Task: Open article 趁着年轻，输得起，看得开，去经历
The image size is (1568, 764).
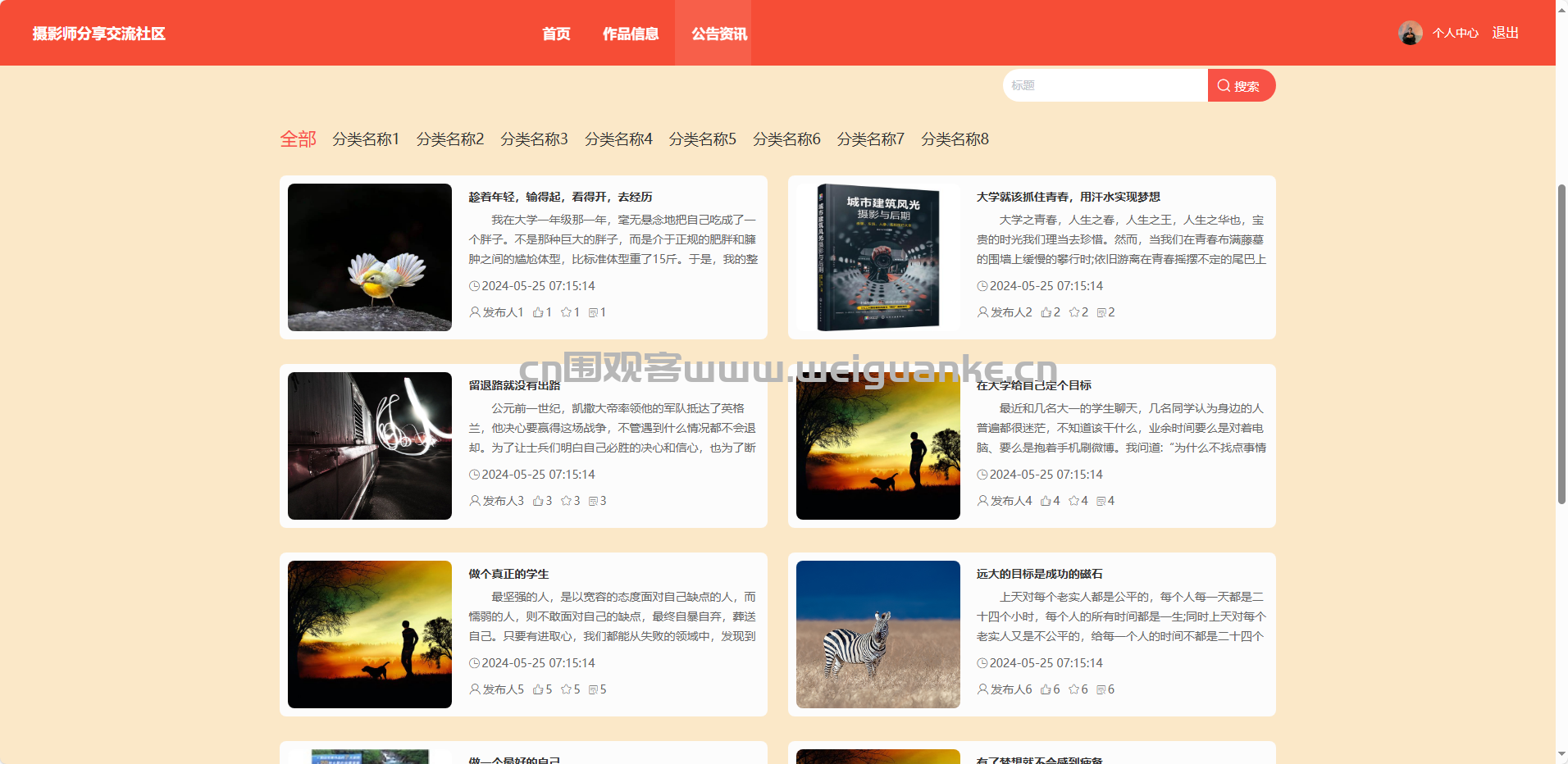Action: (560, 197)
